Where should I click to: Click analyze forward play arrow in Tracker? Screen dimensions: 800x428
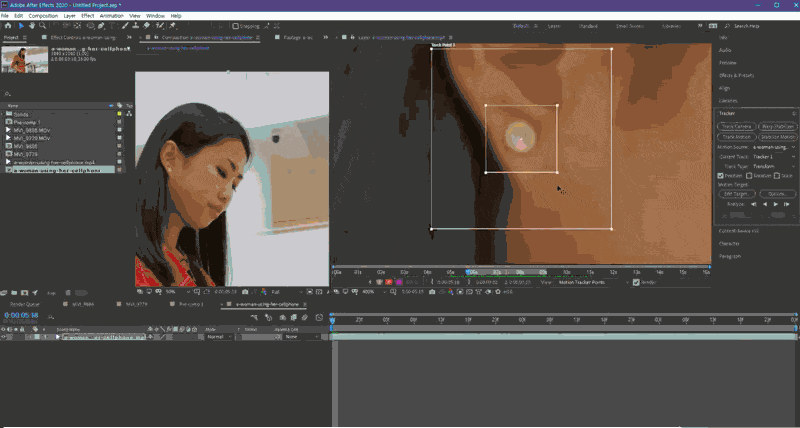776,204
